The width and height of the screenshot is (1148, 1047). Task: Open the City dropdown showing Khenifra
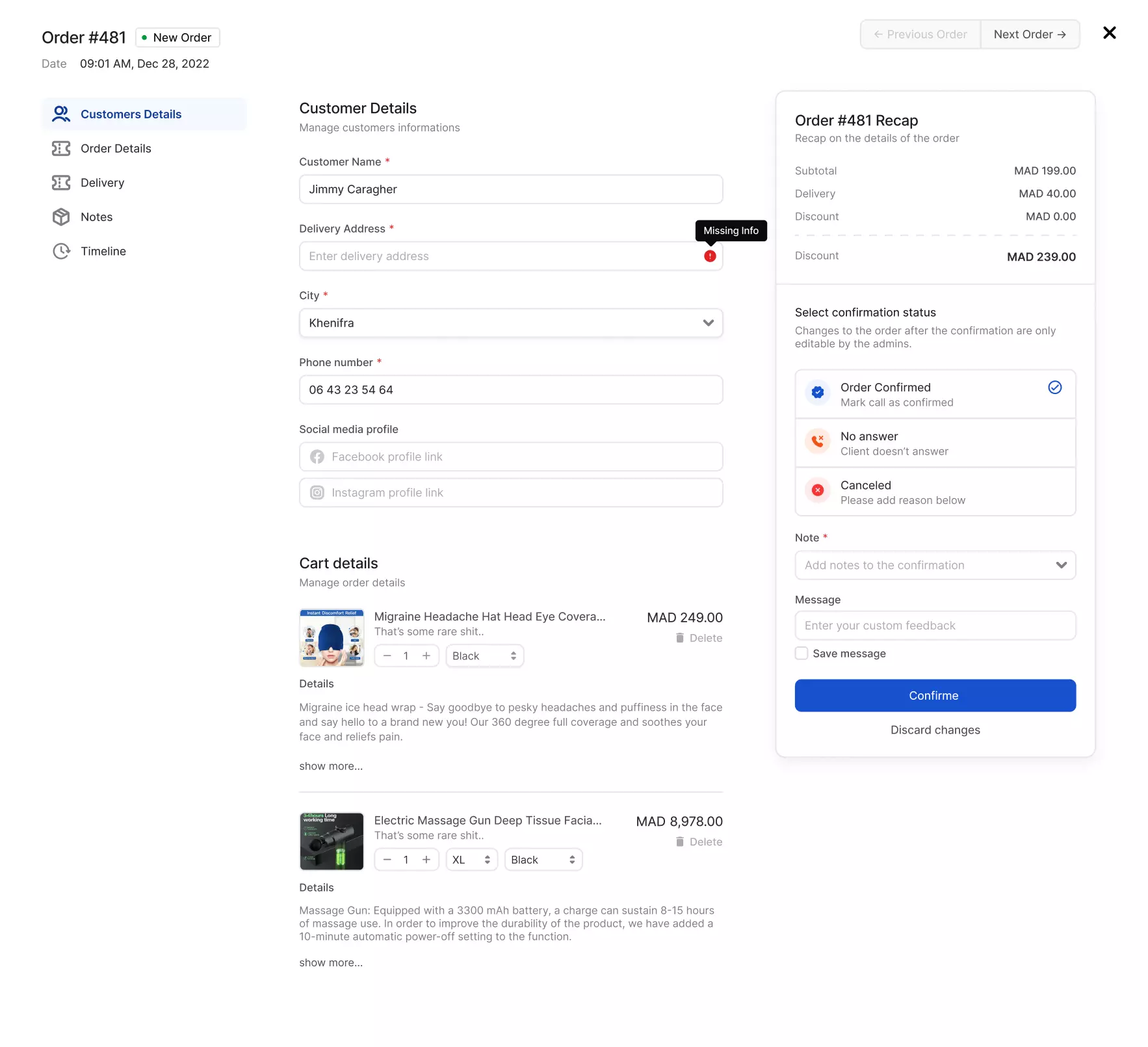coord(511,323)
